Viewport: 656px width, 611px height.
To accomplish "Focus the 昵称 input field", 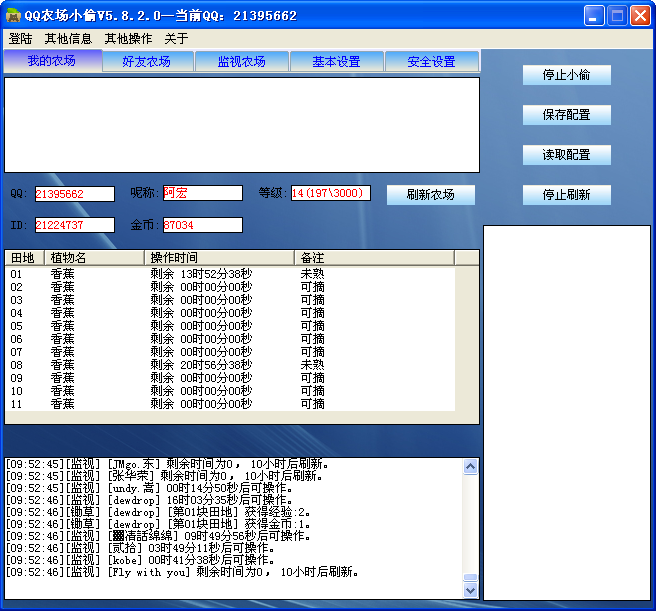I will click(202, 193).
